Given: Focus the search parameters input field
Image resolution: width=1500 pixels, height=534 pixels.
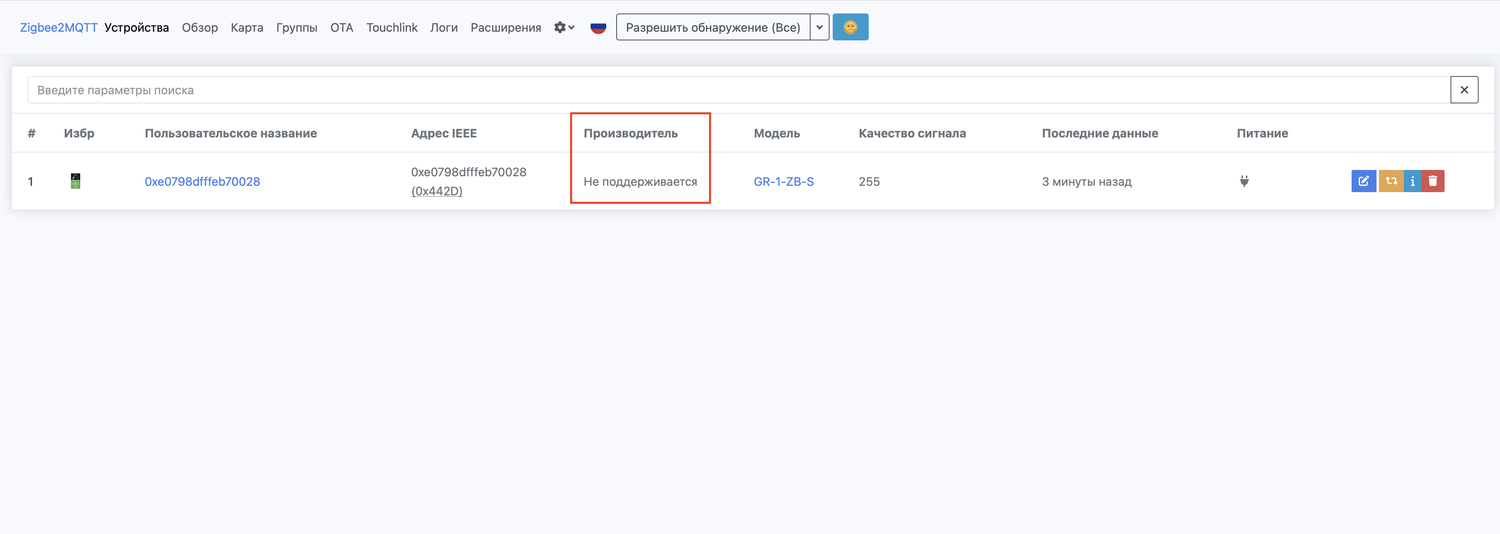Looking at the screenshot, I should click(x=738, y=90).
